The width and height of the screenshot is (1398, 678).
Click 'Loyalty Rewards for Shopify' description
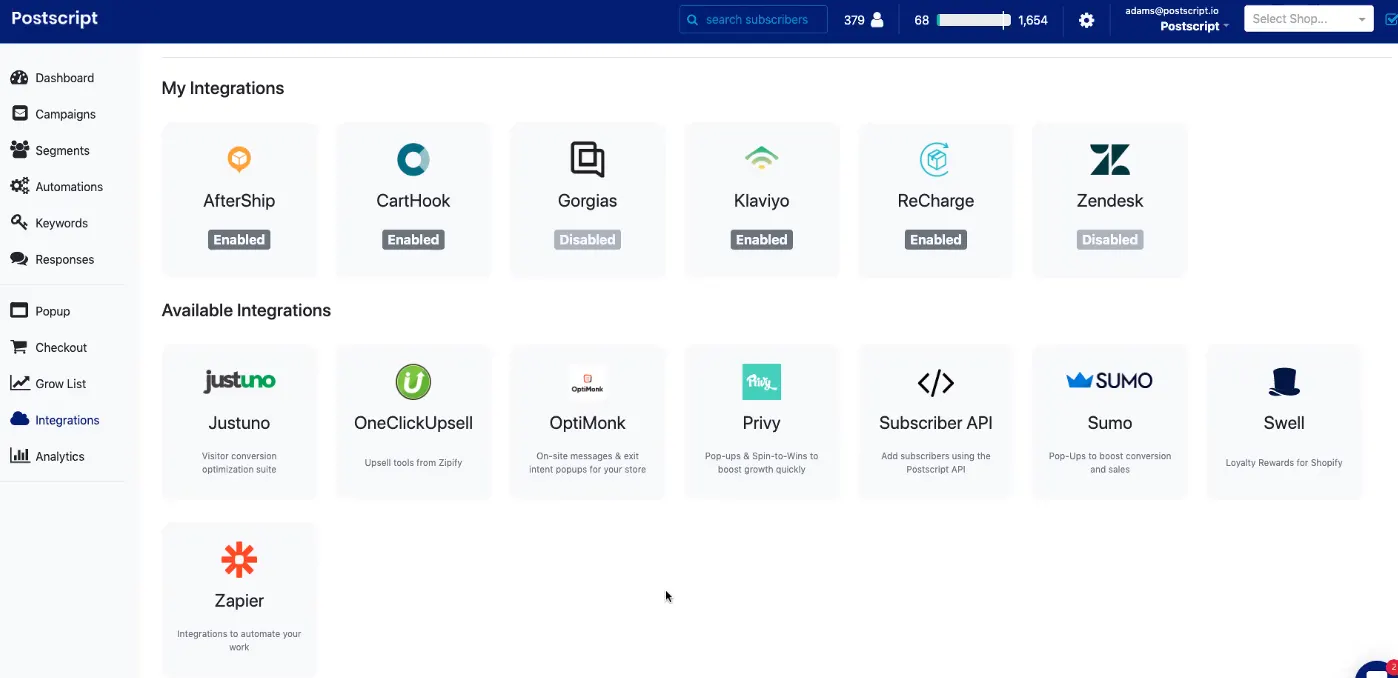pos(1283,463)
